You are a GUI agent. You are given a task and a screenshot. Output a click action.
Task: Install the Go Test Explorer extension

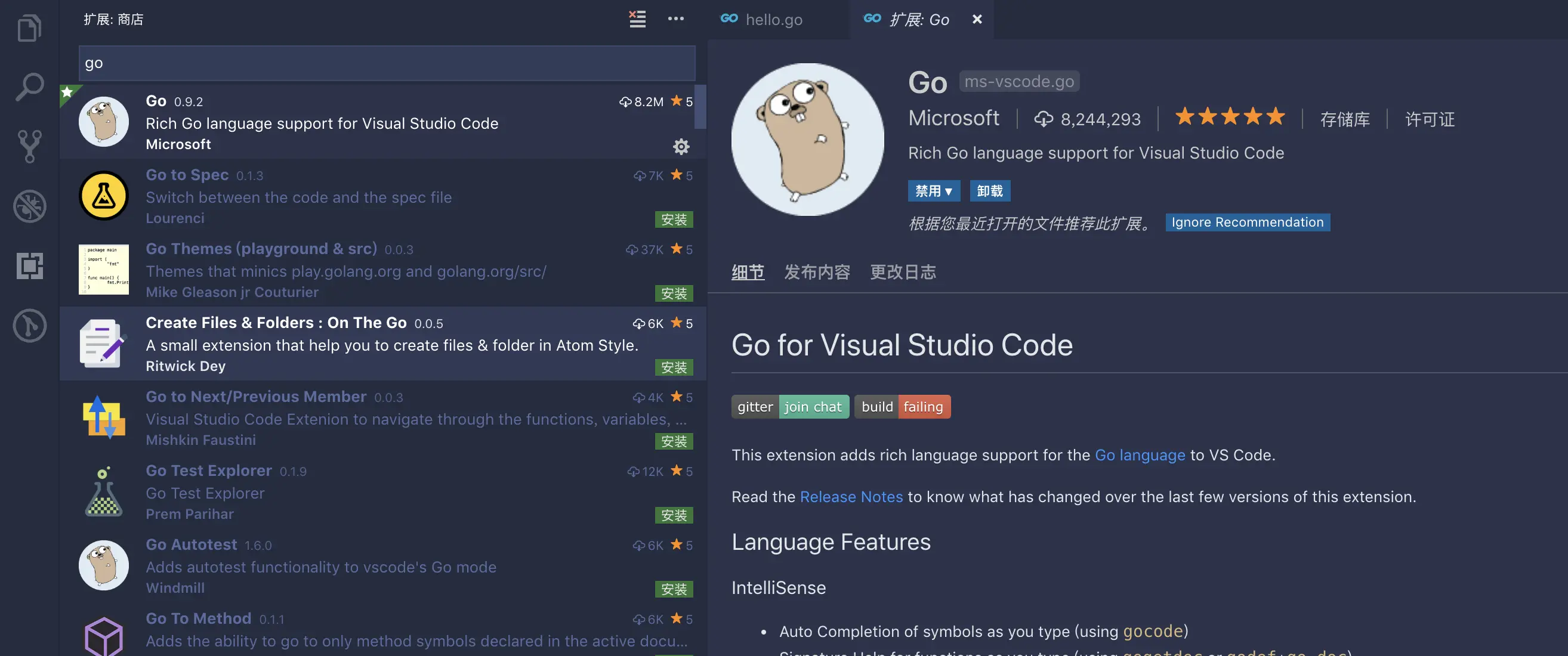click(673, 515)
